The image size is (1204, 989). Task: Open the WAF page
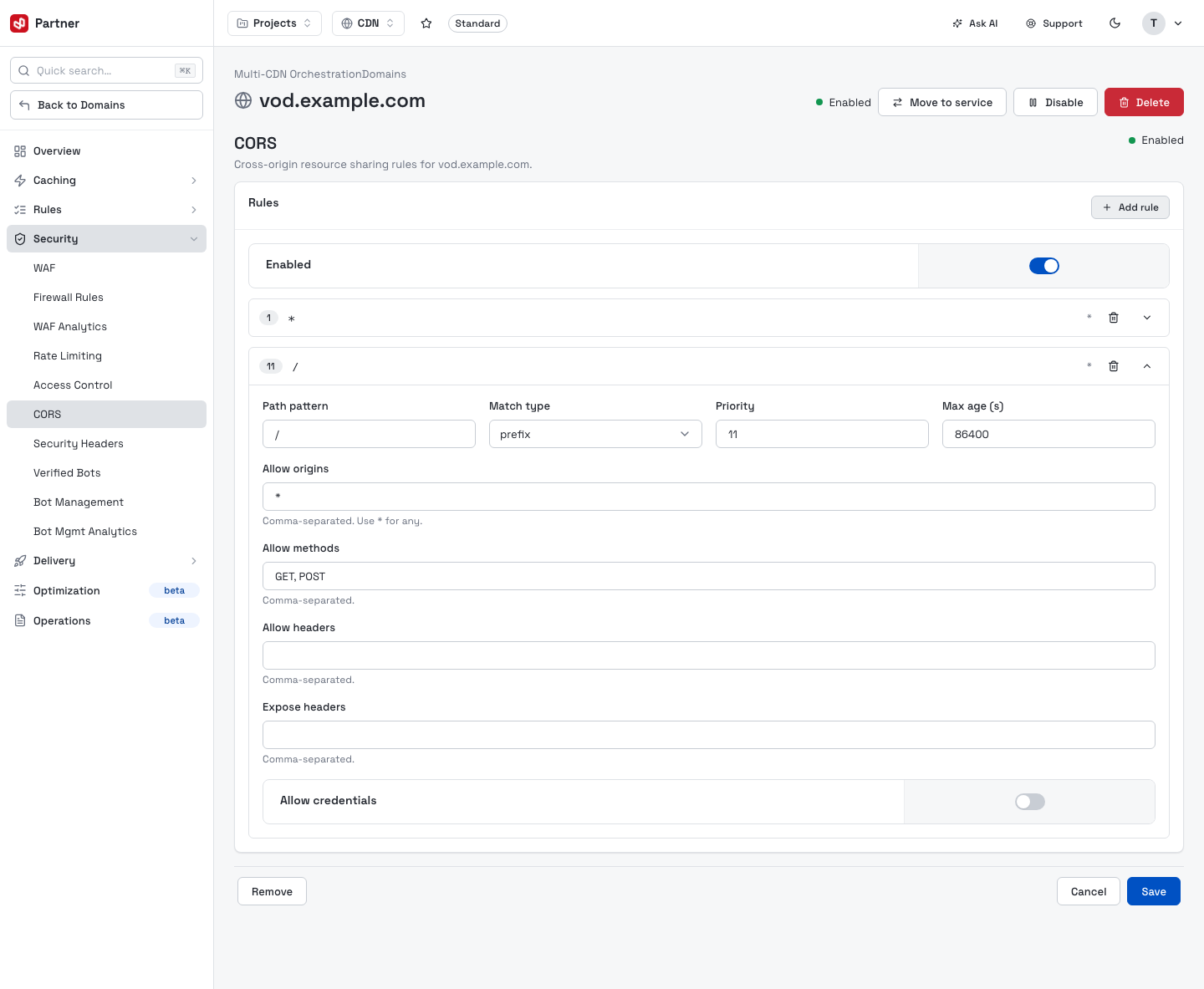(106, 268)
